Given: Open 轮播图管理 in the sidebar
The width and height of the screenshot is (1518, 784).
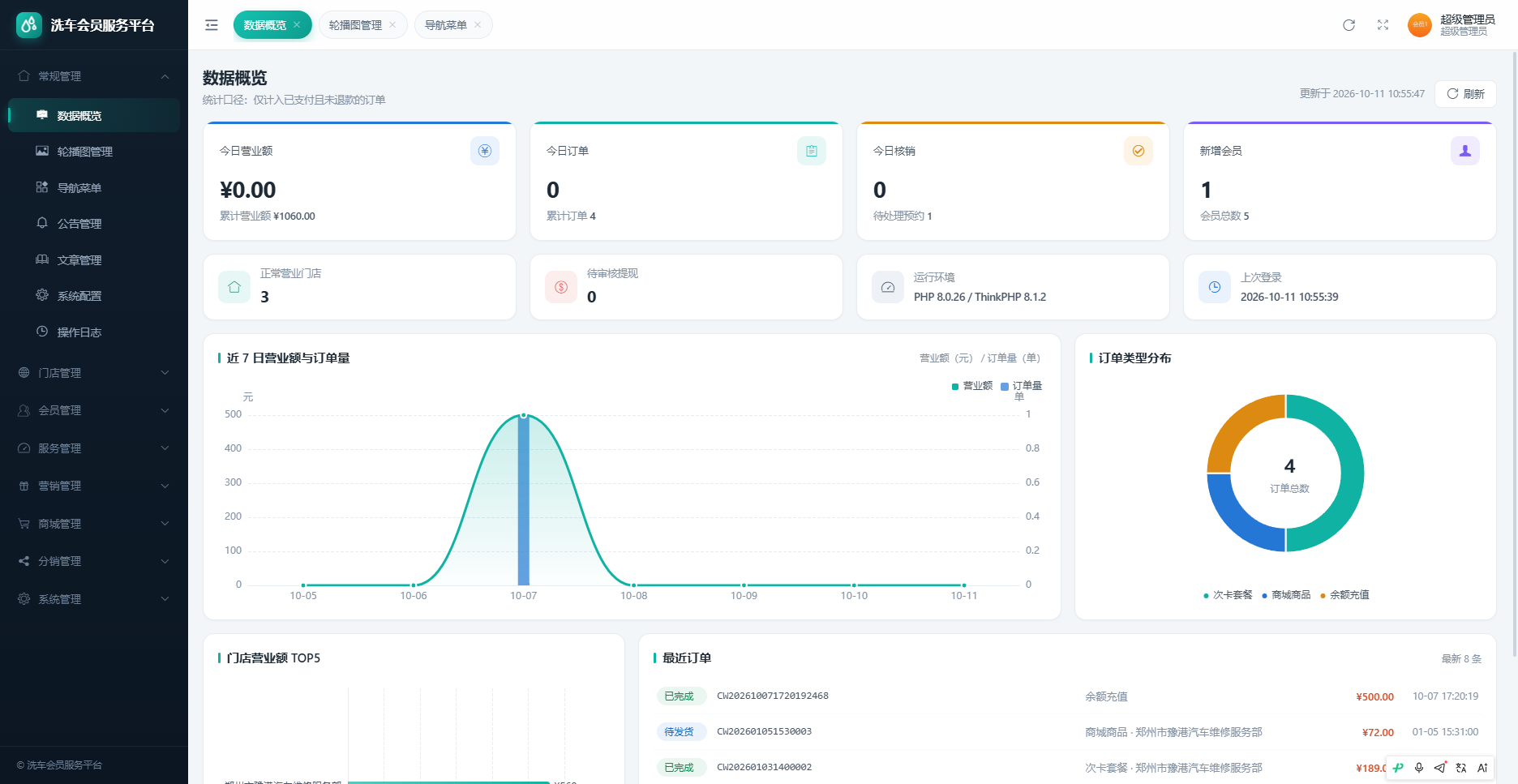Looking at the screenshot, I should 94,152.
